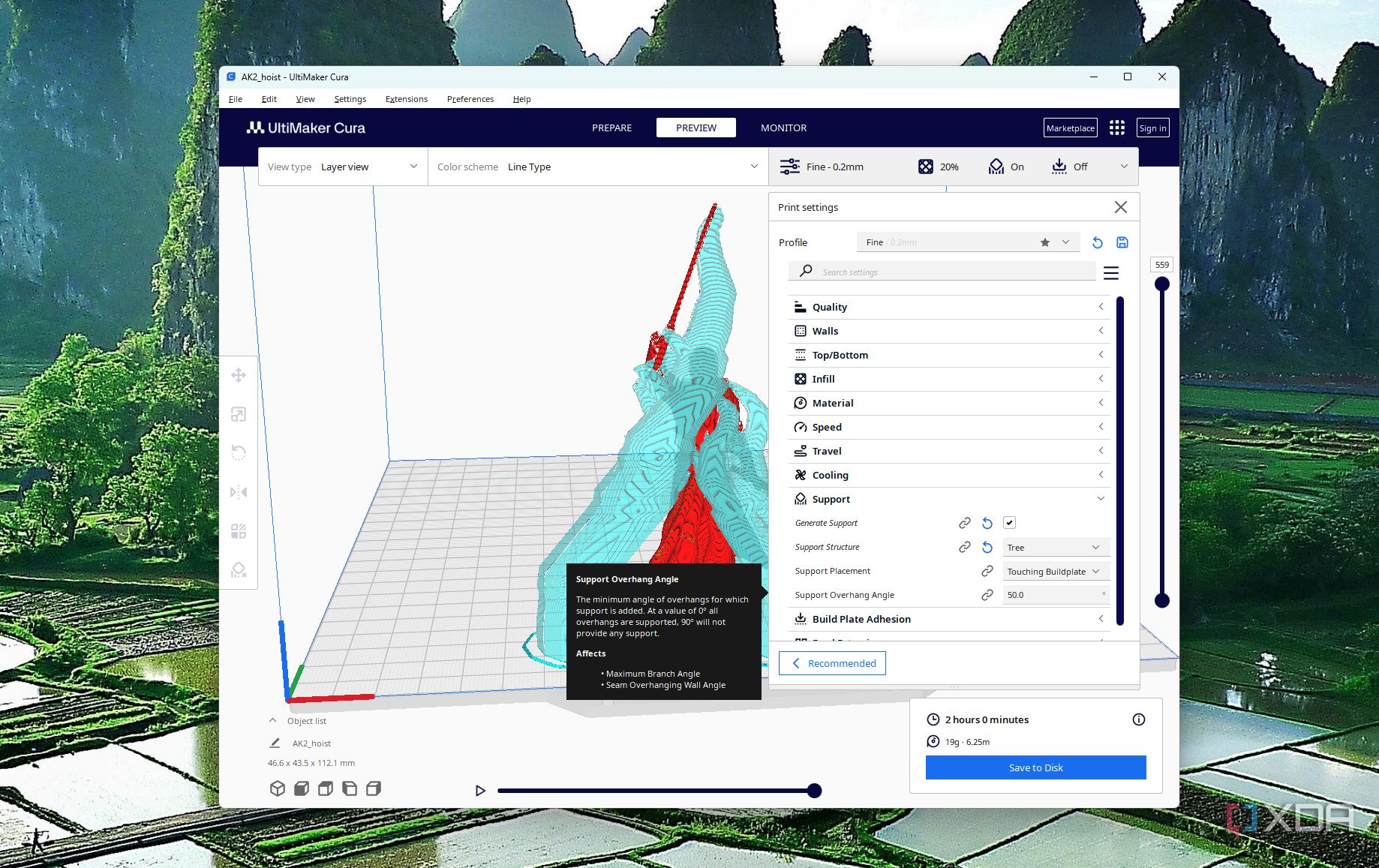Open Support Placement Touching Buildplate dropdown
The image size is (1379, 868).
[x=1056, y=572]
